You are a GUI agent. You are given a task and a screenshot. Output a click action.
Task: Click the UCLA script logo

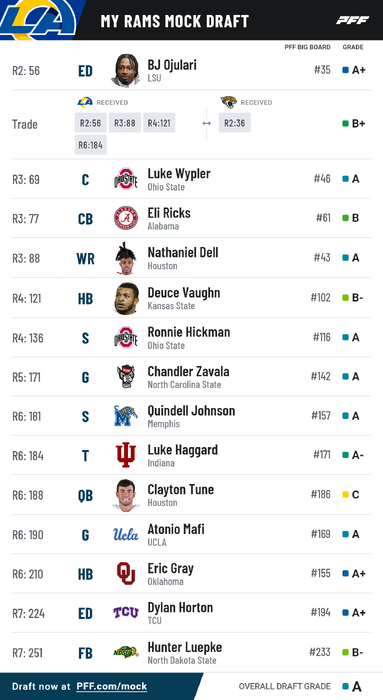(125, 534)
